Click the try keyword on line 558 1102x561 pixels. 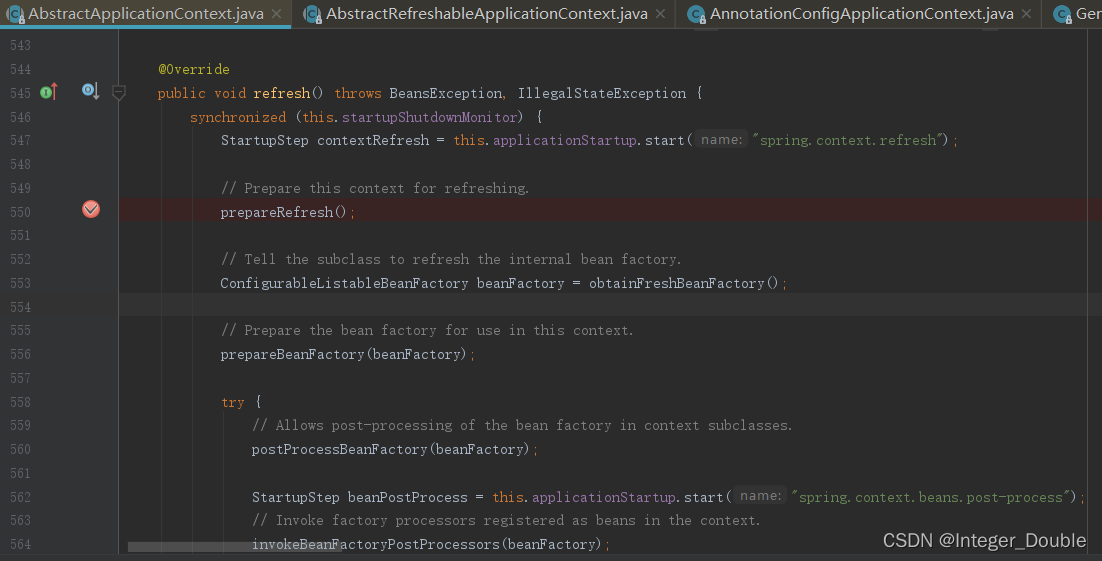pyautogui.click(x=233, y=402)
